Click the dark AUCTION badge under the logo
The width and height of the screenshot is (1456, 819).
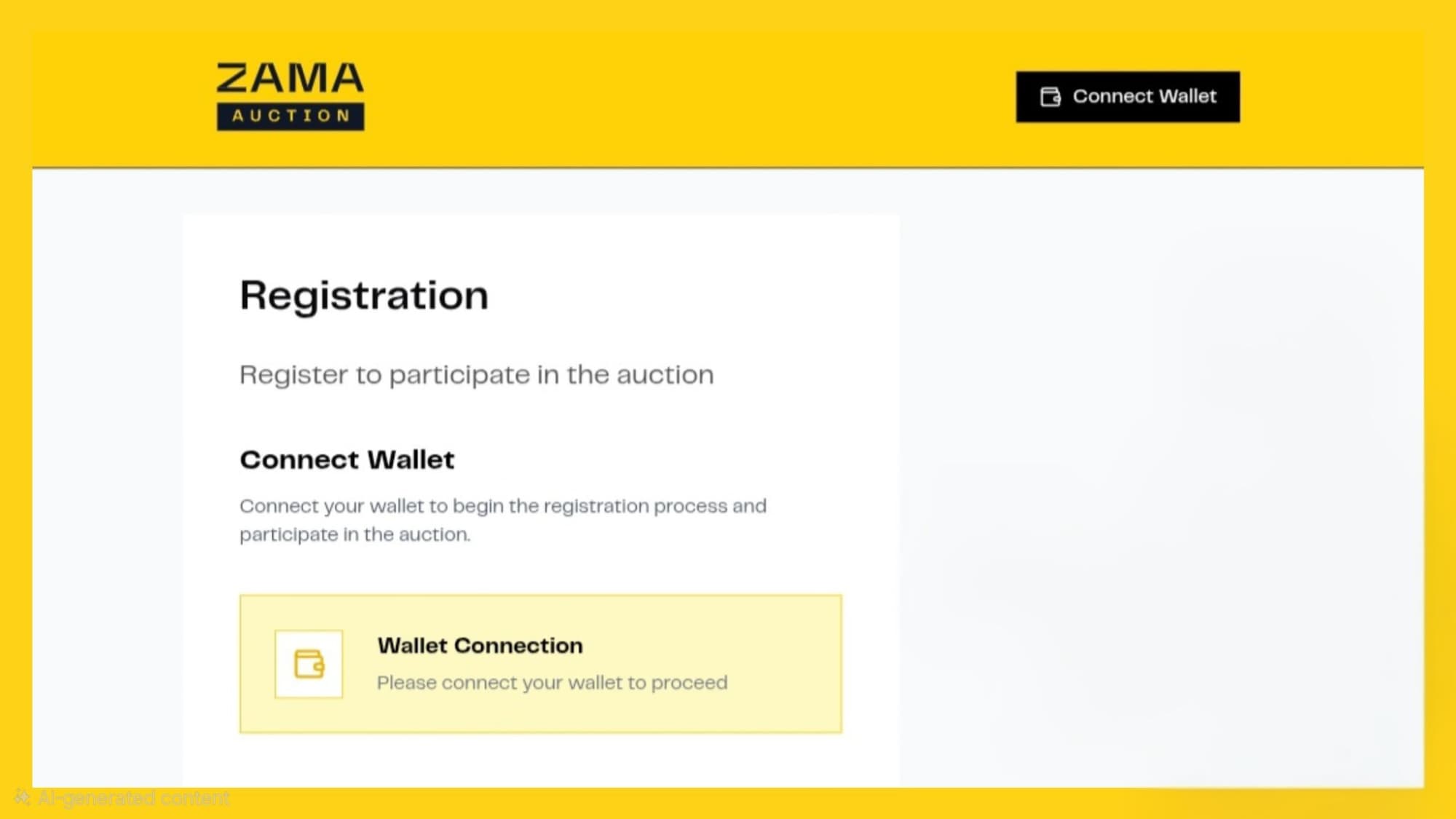click(x=290, y=116)
